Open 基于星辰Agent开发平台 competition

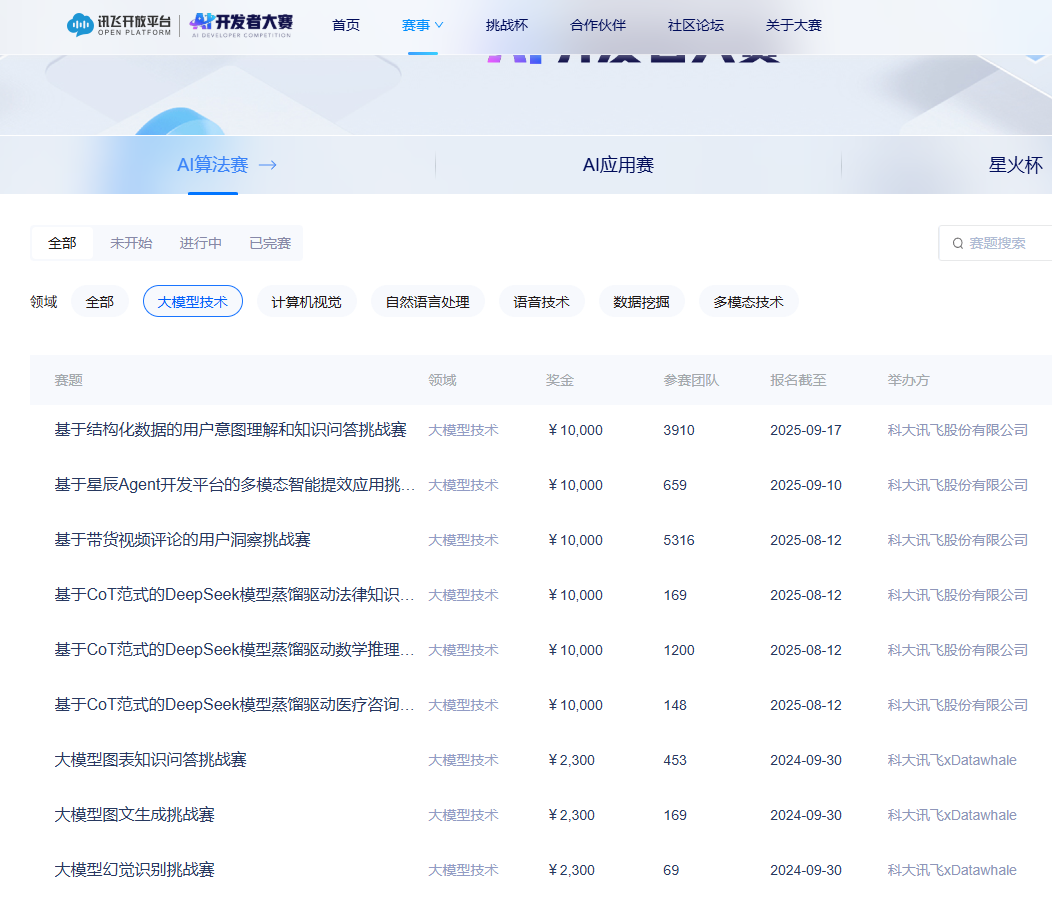coord(234,484)
